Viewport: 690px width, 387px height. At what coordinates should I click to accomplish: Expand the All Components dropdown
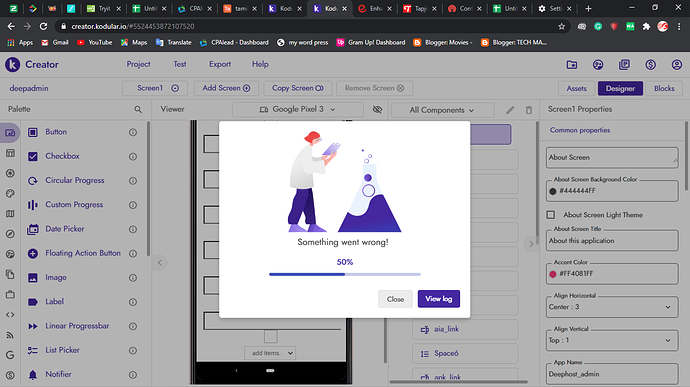pyautogui.click(x=442, y=110)
